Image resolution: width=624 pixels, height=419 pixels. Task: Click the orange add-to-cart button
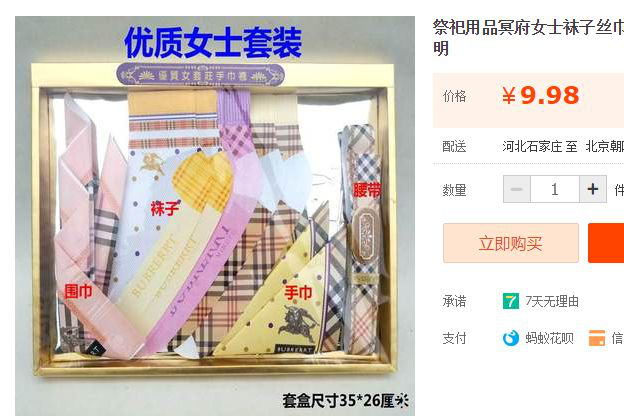click(x=606, y=243)
